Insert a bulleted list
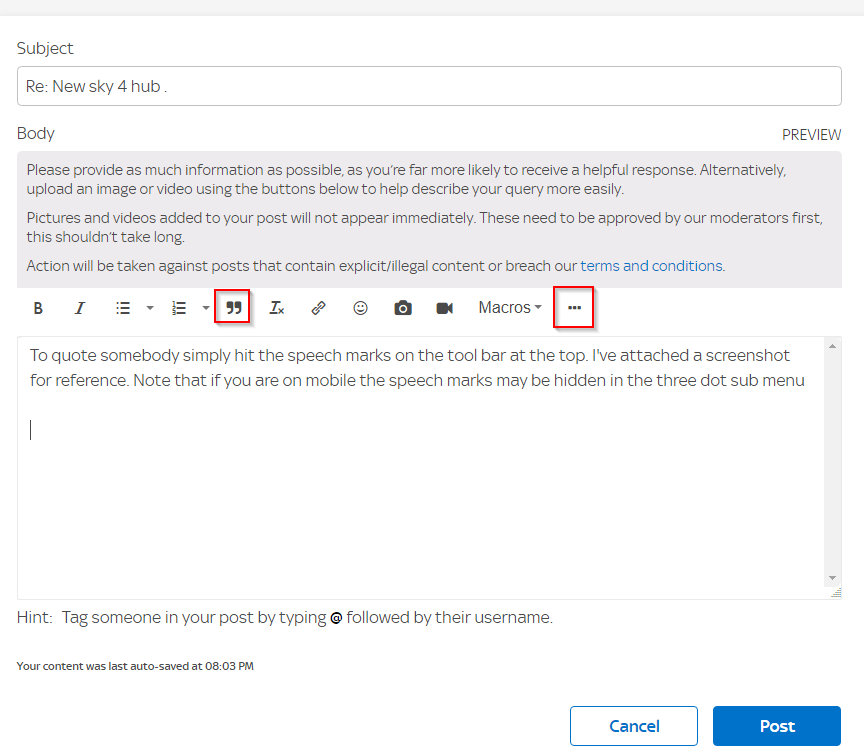Image resolution: width=864 pixels, height=756 pixels. pos(123,308)
